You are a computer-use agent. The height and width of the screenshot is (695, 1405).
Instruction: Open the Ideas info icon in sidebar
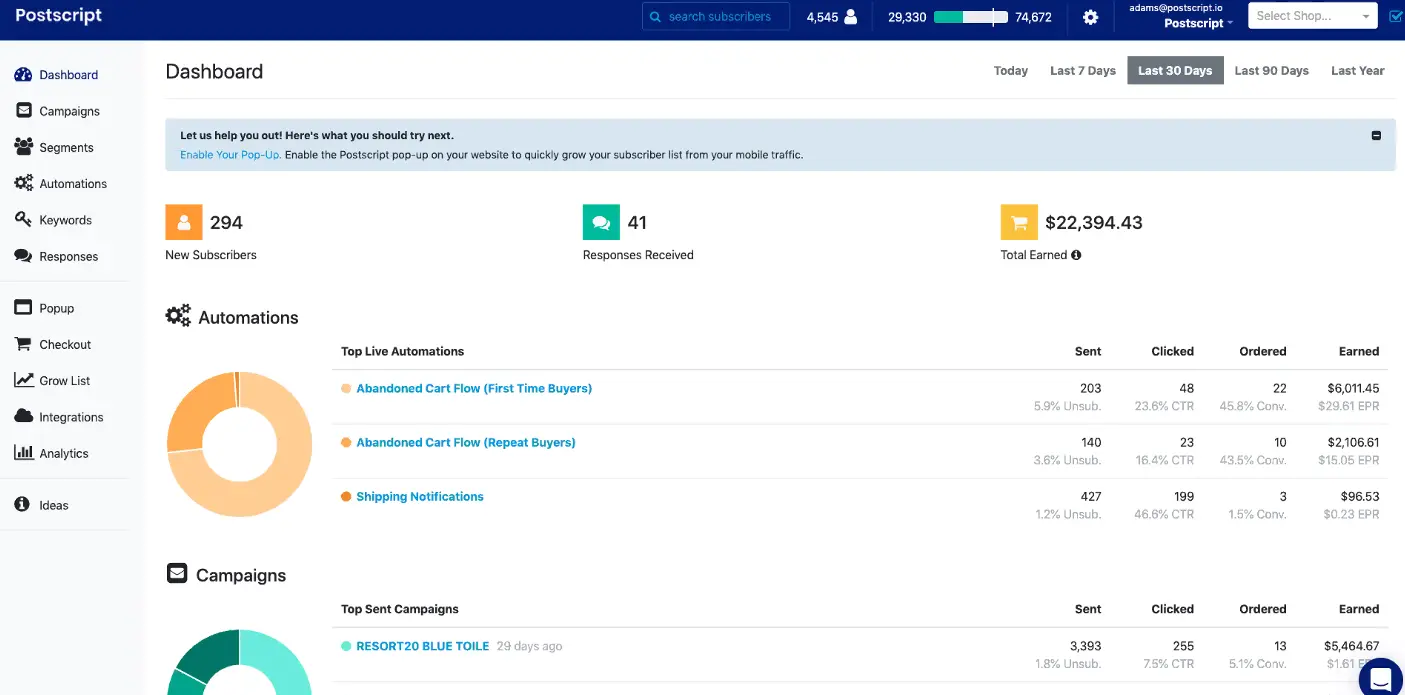point(22,505)
